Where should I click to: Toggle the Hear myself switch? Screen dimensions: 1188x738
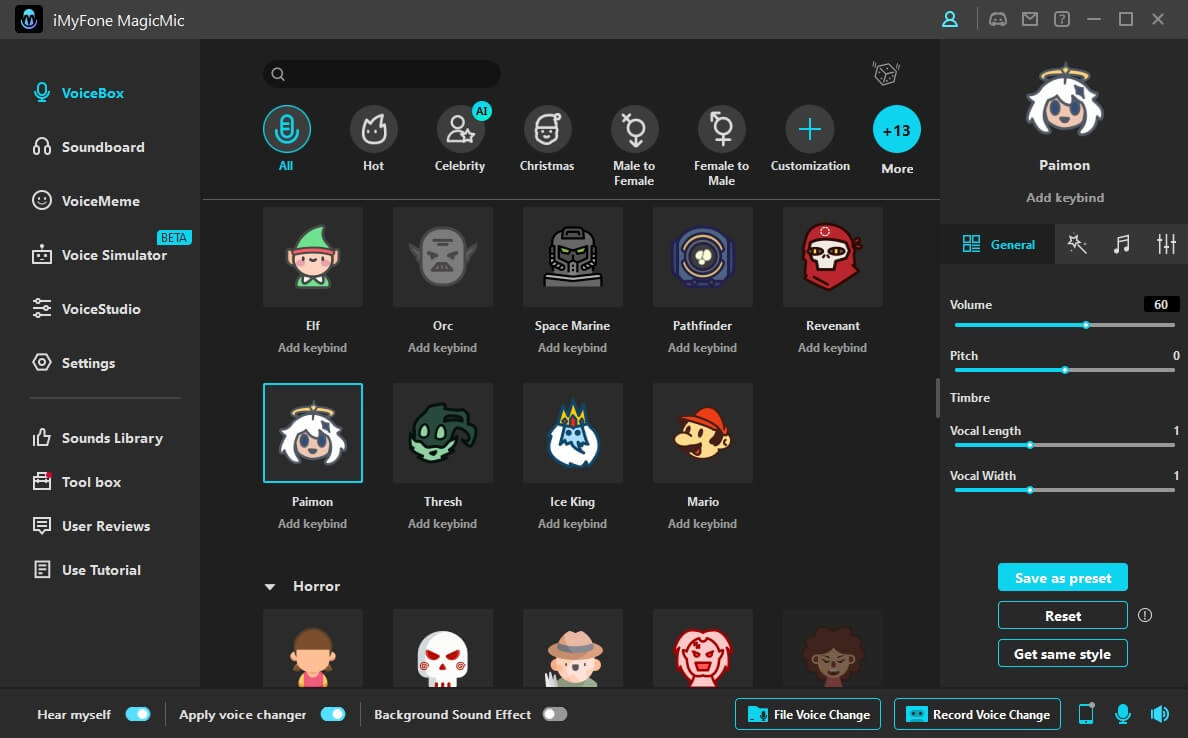[x=138, y=714]
